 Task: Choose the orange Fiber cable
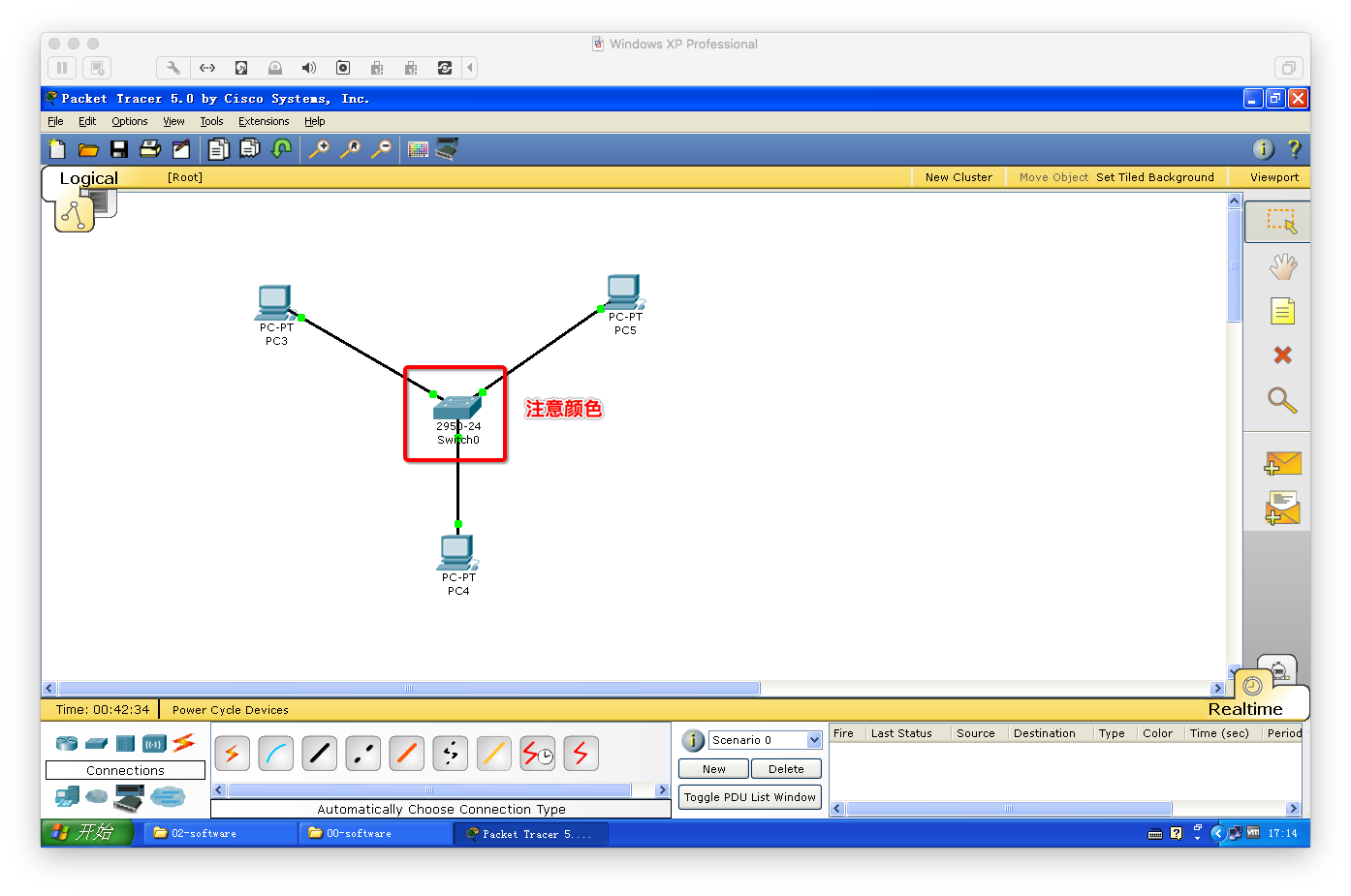coord(406,754)
